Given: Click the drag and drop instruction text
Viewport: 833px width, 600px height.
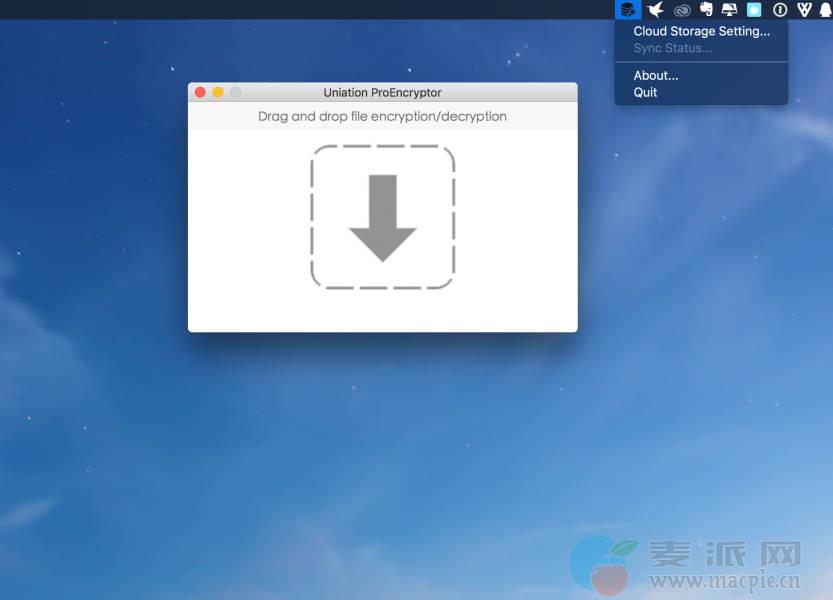Looking at the screenshot, I should coord(382,116).
